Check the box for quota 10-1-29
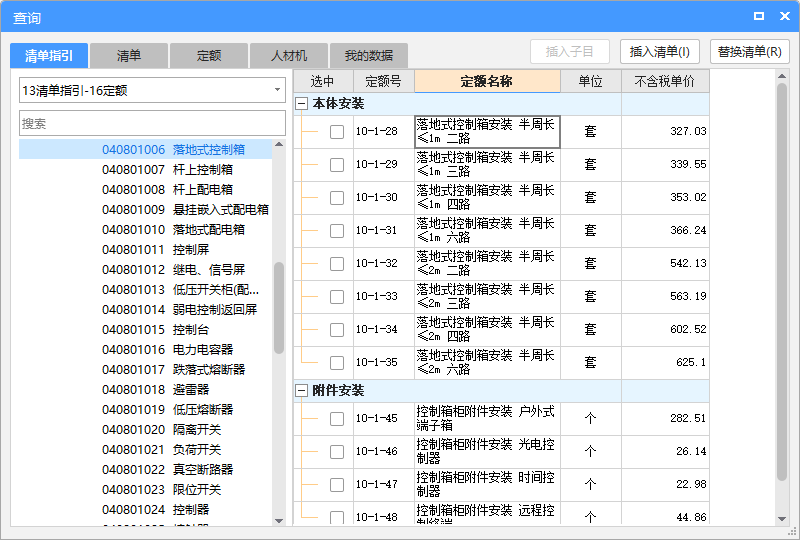The width and height of the screenshot is (800, 540). click(337, 165)
